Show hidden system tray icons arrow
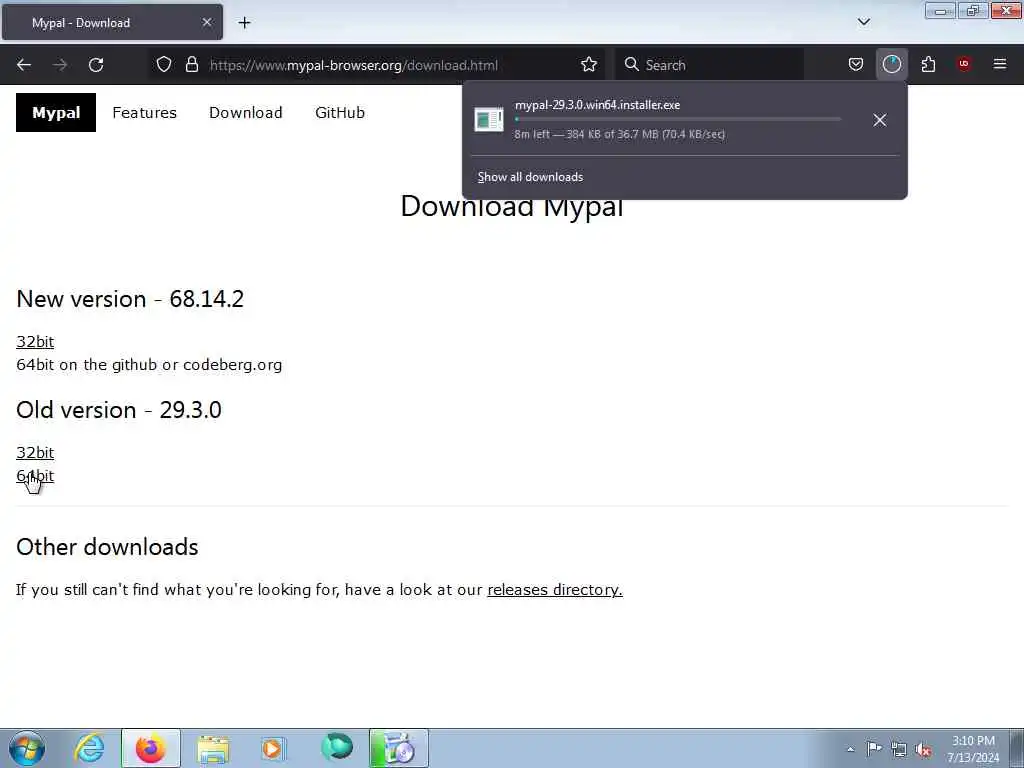The image size is (1024, 768). point(850,749)
